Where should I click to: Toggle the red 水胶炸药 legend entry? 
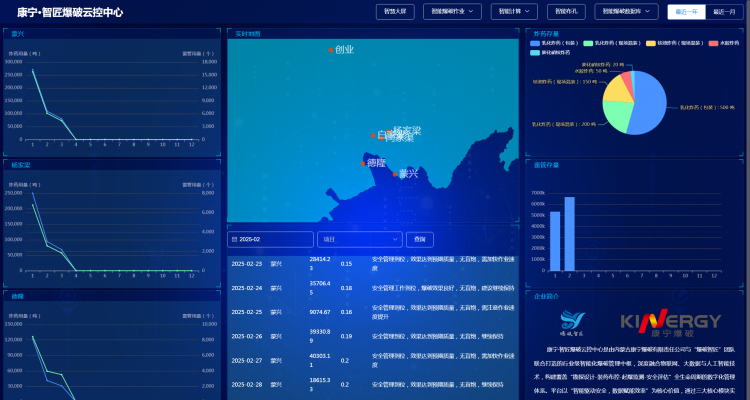(x=726, y=43)
